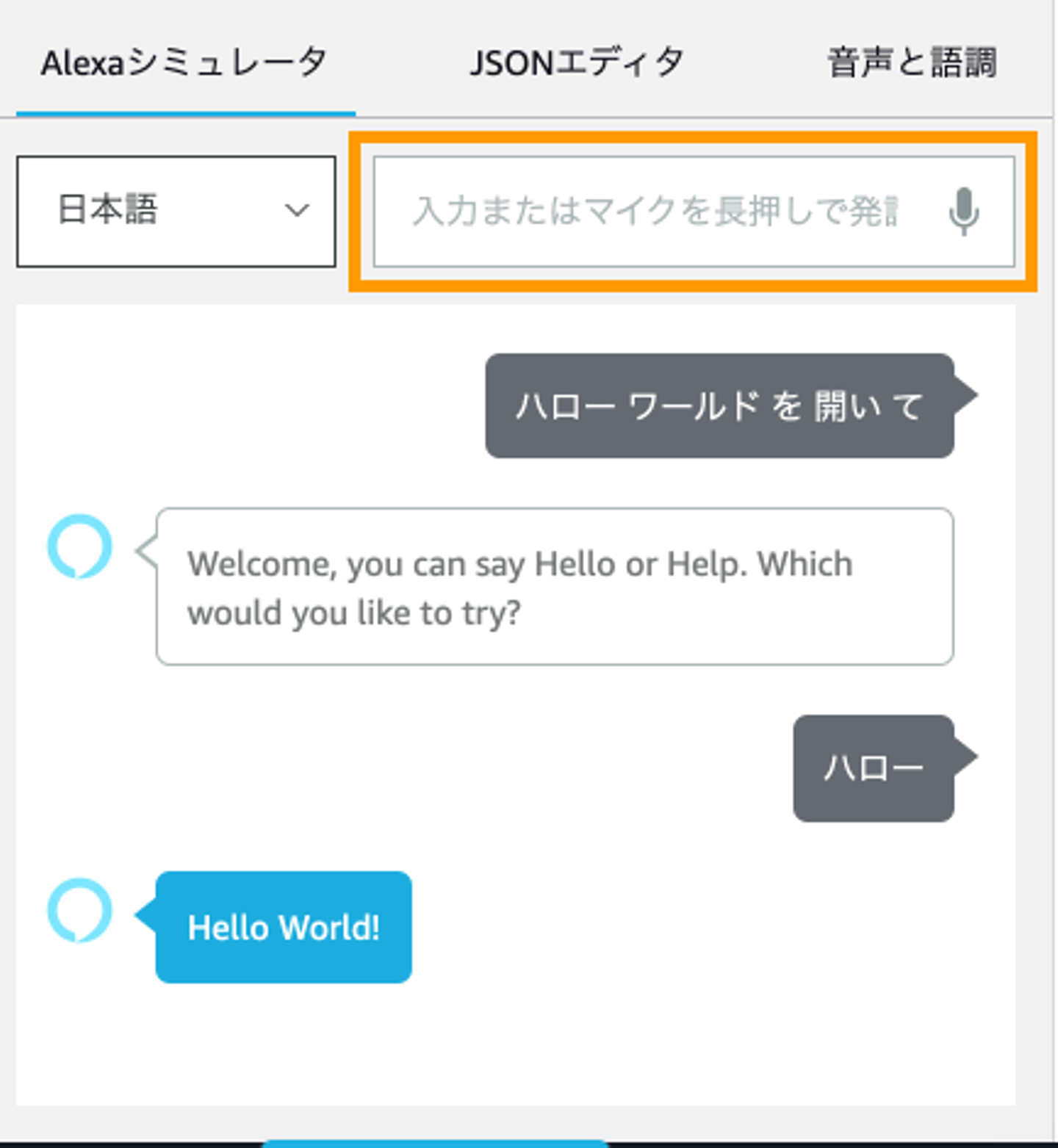Select the Welcome response bubble from Alexa

(x=555, y=587)
